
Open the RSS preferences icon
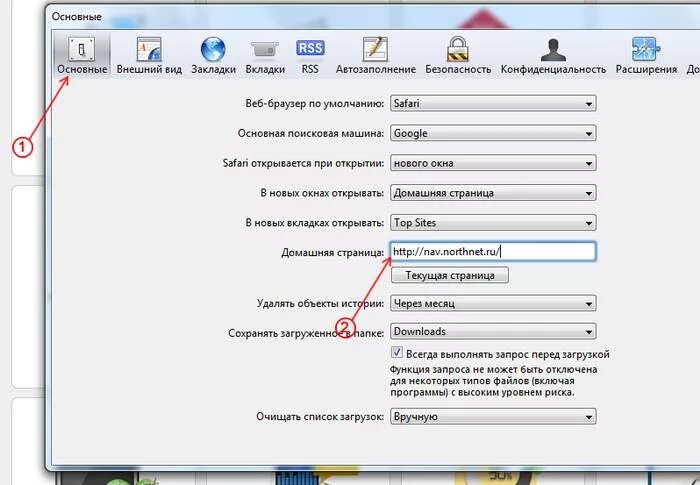pos(310,48)
